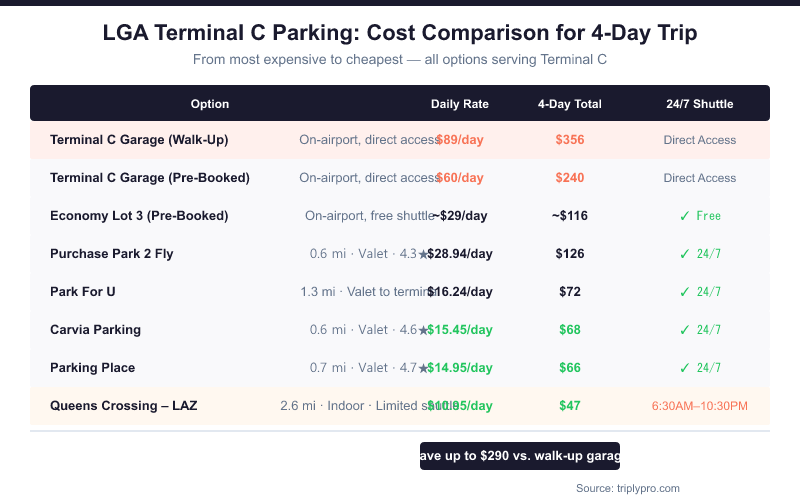The image size is (800, 500).
Task: Click the Option column header
Action: (x=210, y=104)
